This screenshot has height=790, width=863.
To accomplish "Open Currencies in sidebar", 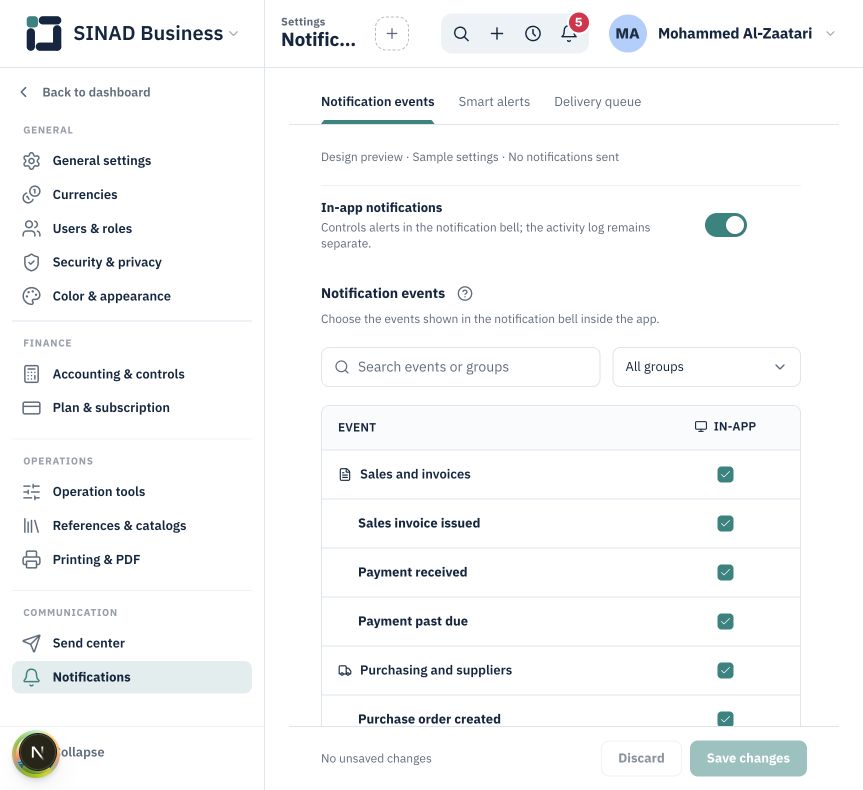I will click(x=132, y=195).
